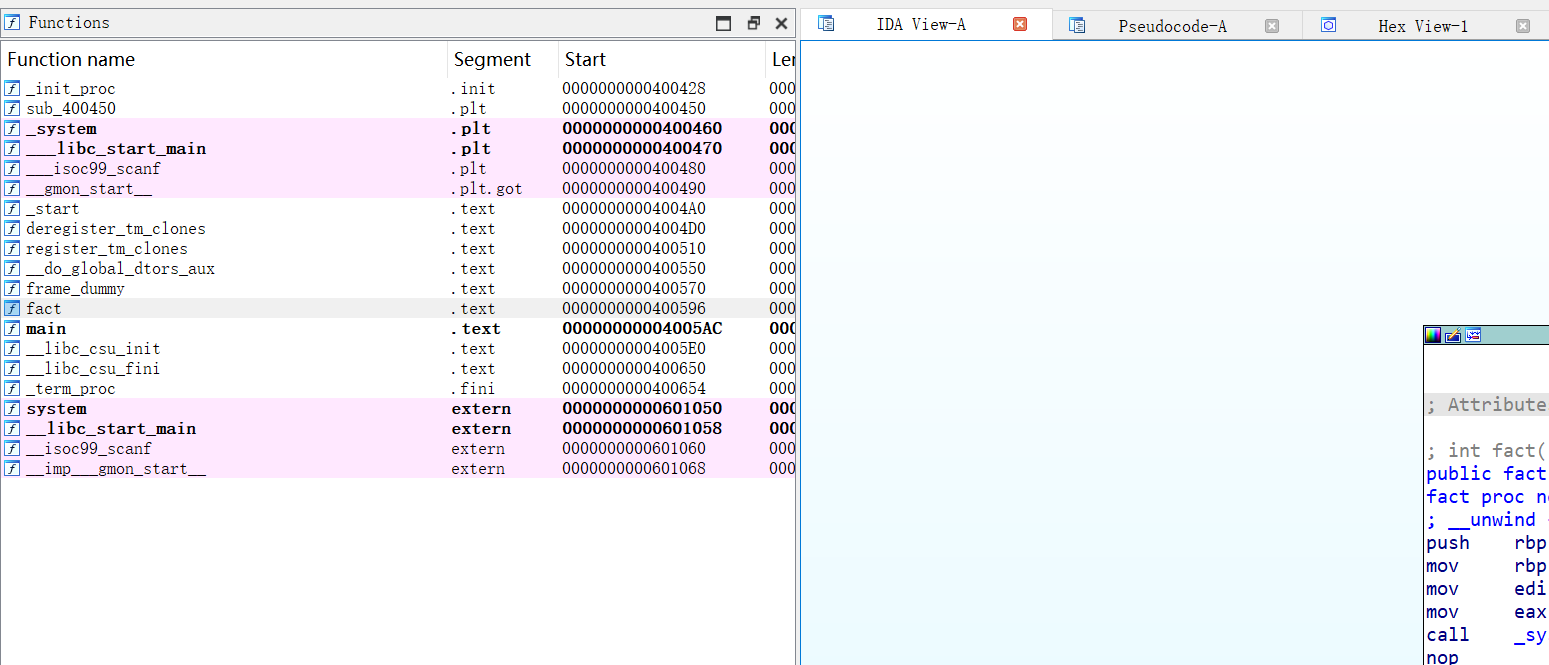The width and height of the screenshot is (1549, 665).
Task: Click the third icon in graph node header
Action: (x=1473, y=336)
